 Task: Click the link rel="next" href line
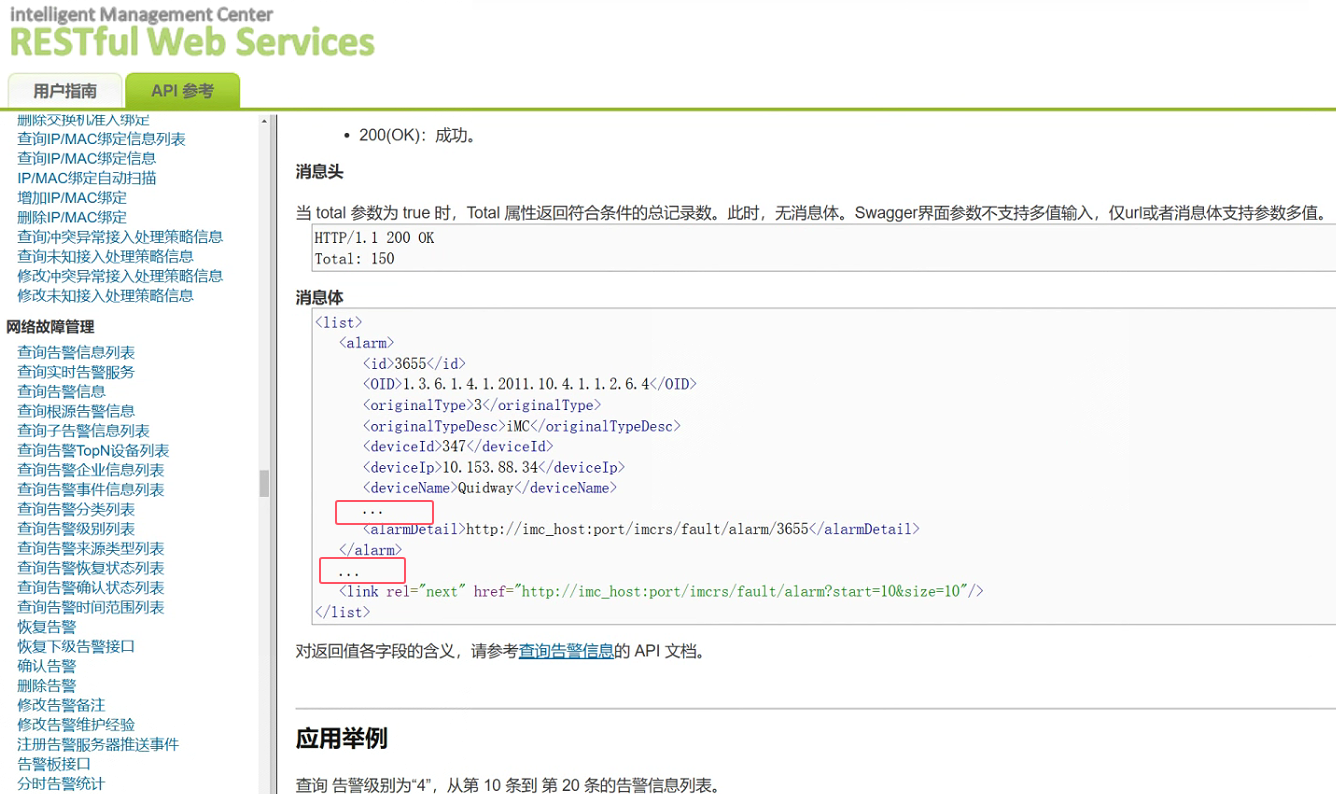click(661, 591)
